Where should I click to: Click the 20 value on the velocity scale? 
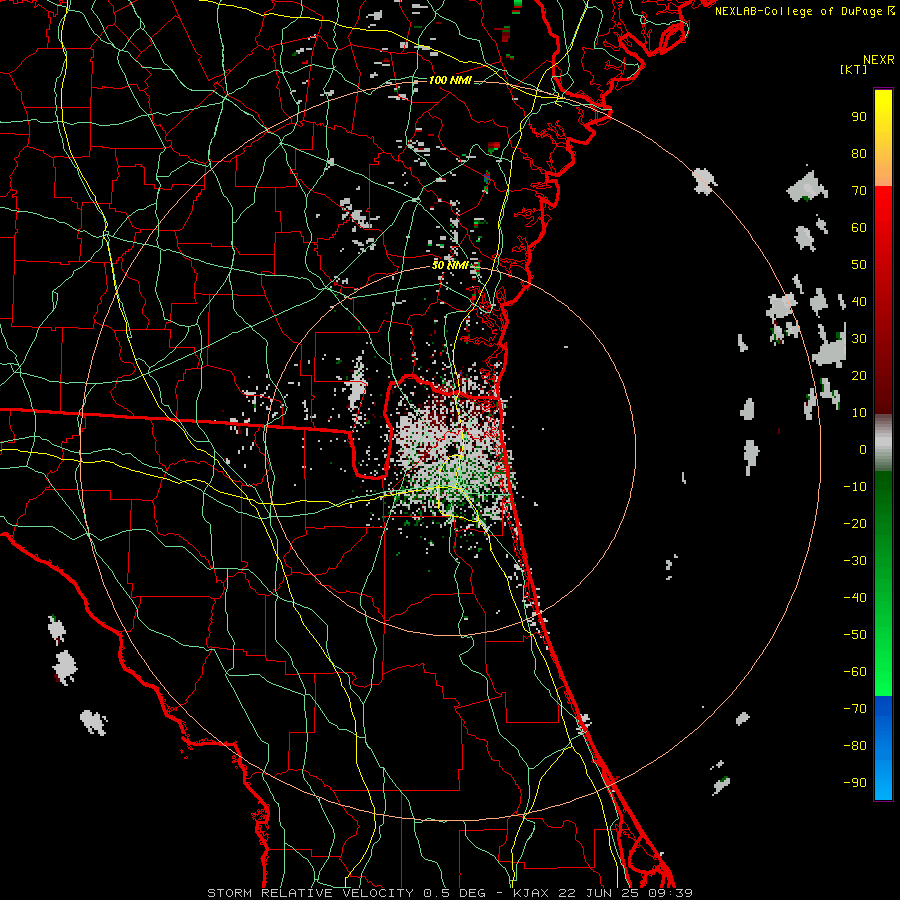(859, 375)
